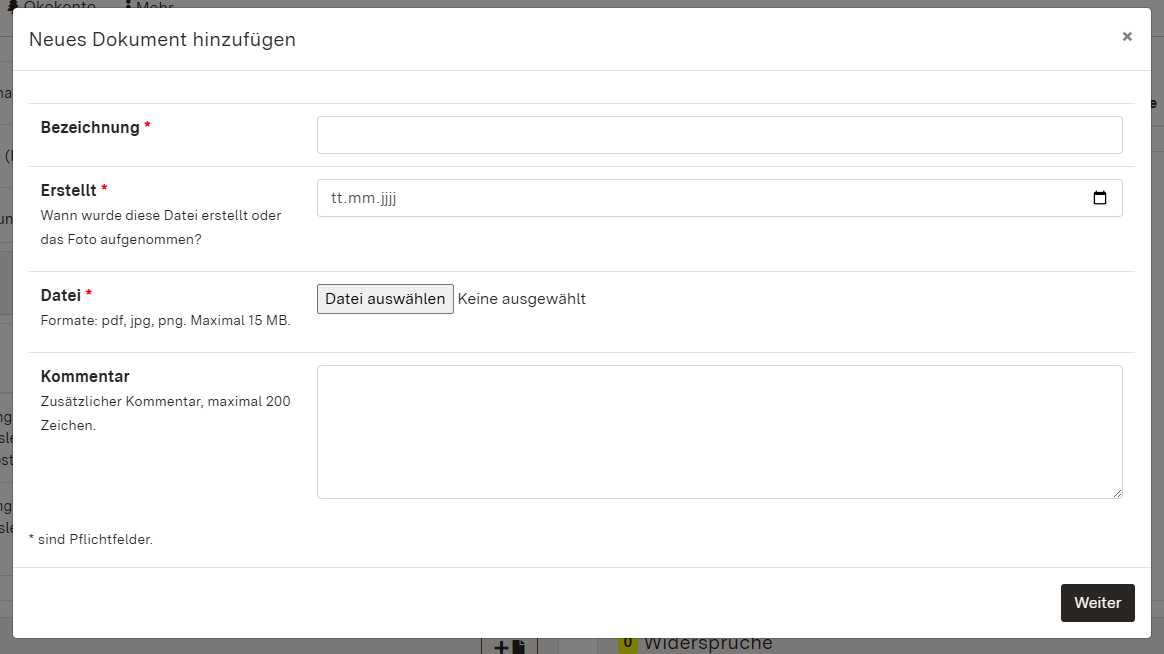Dismiss the dialog with the × button

coord(1127,36)
